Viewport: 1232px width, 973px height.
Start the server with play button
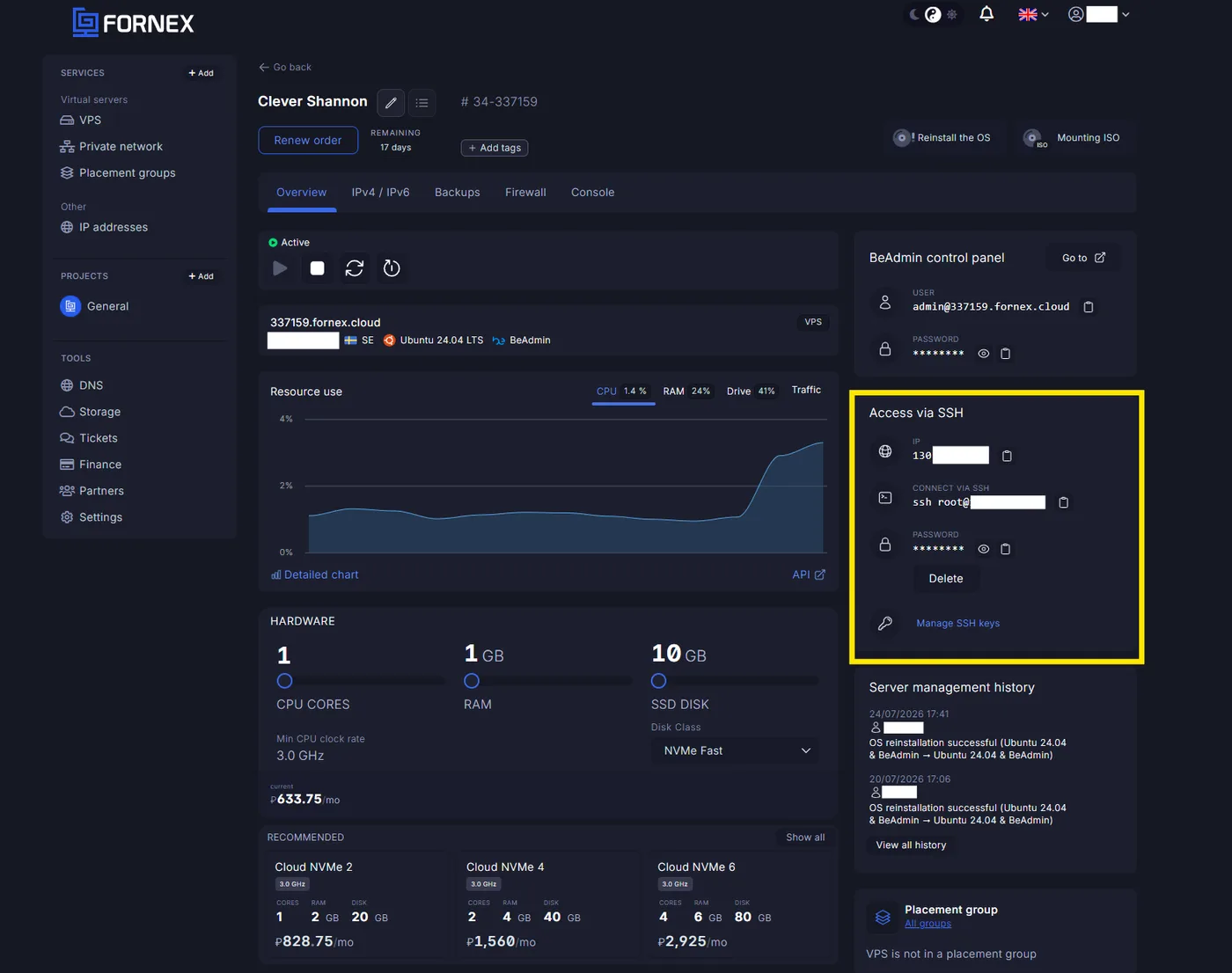(x=280, y=268)
